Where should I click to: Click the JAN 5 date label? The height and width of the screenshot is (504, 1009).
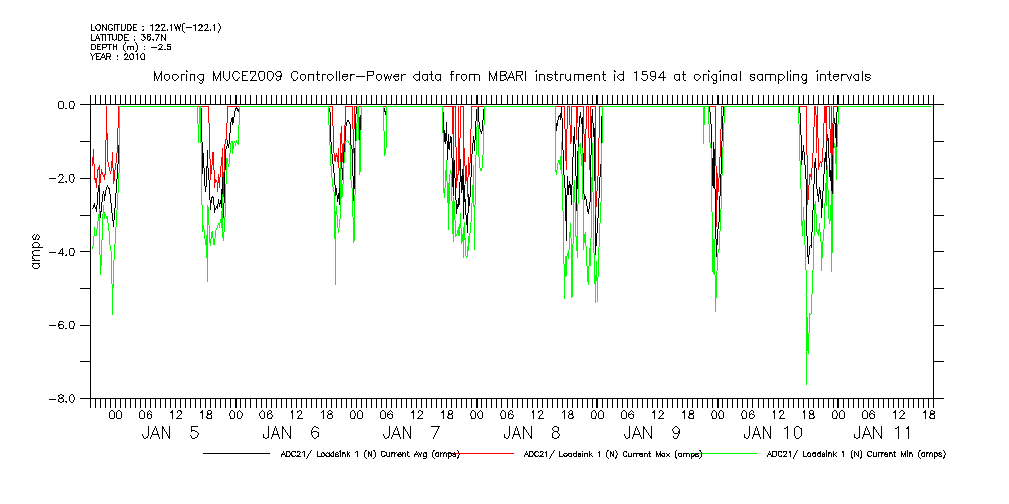(x=171, y=433)
